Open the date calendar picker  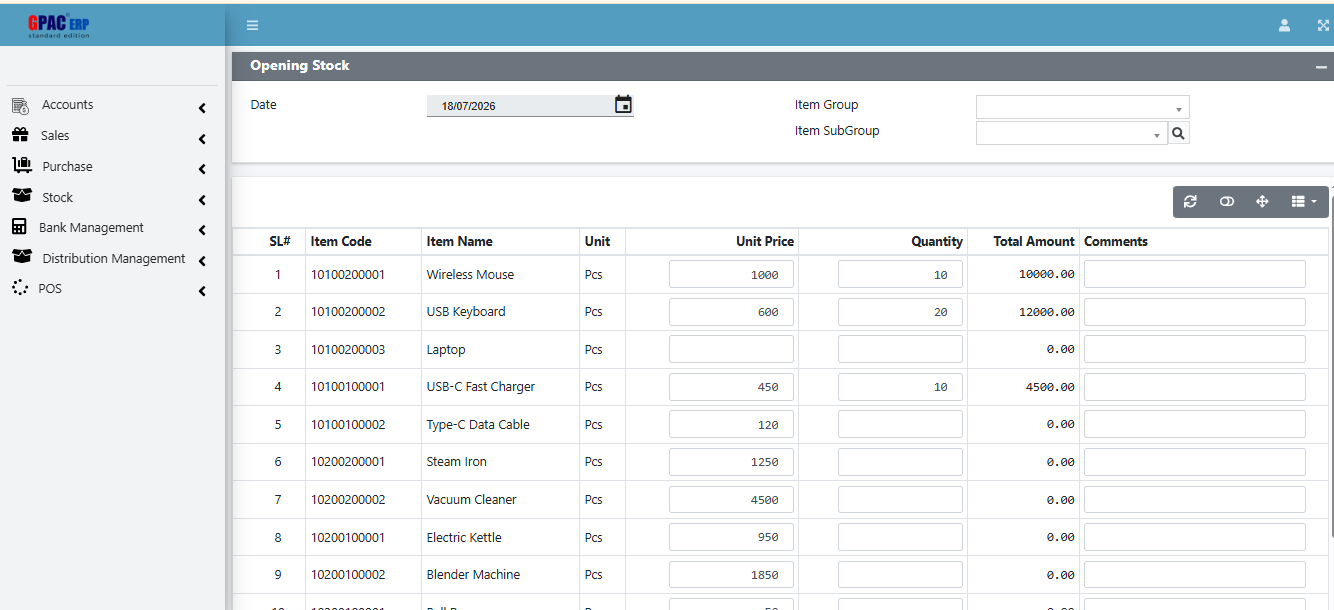coord(623,104)
